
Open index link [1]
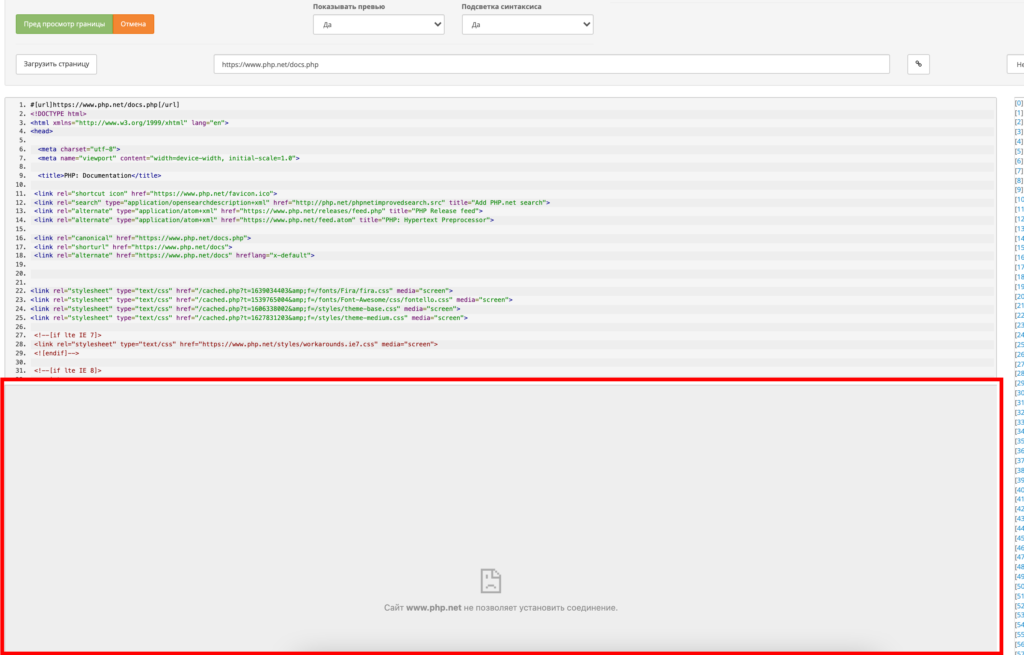tap(1019, 113)
